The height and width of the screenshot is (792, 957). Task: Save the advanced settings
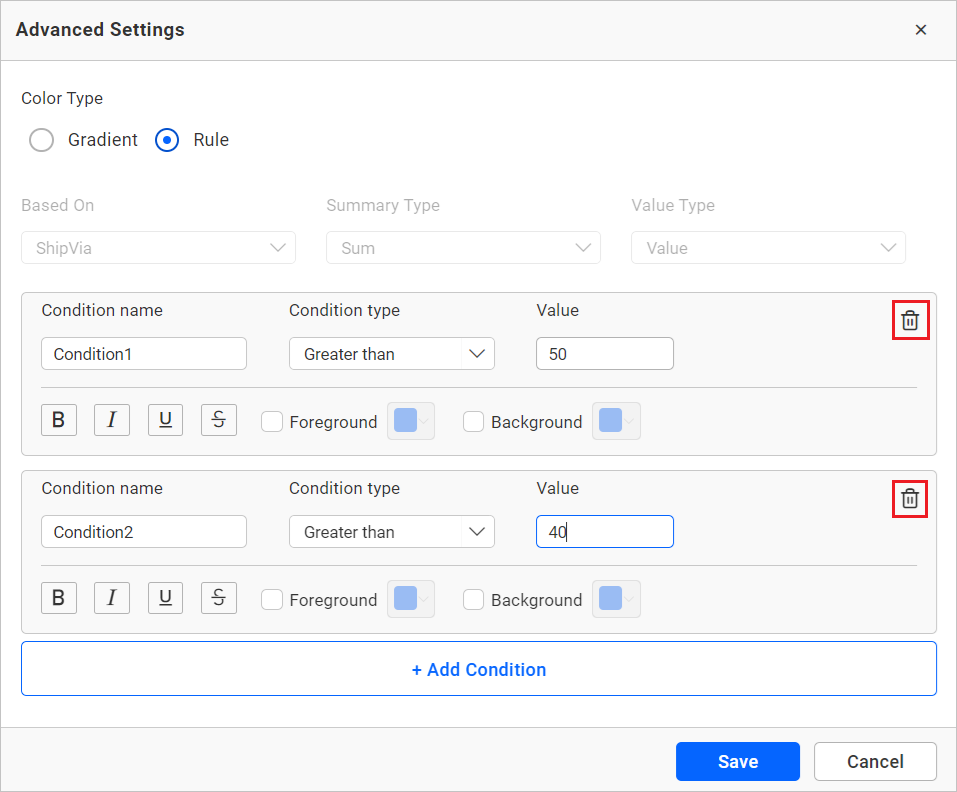click(x=737, y=761)
